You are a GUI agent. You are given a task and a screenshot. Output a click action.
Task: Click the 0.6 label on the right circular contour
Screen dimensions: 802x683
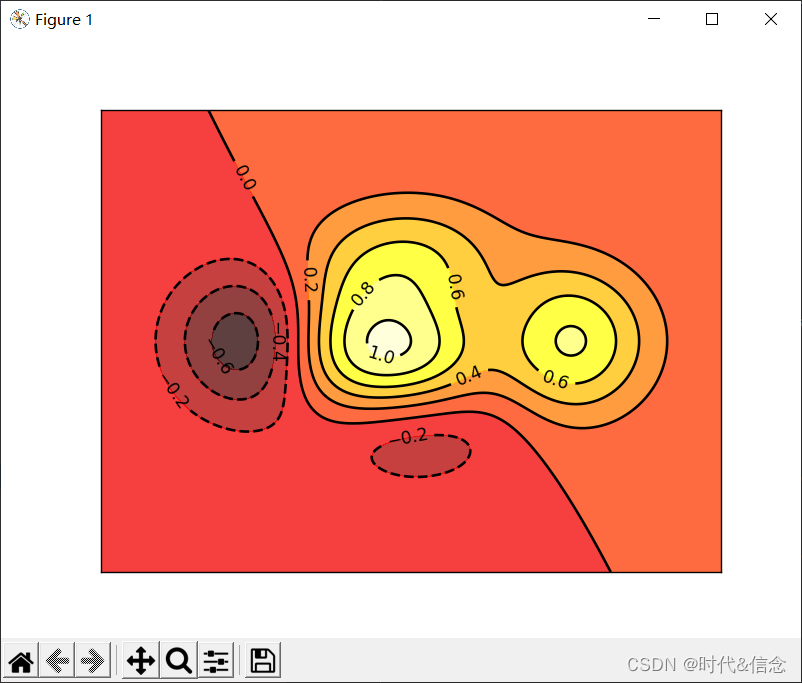(x=556, y=379)
